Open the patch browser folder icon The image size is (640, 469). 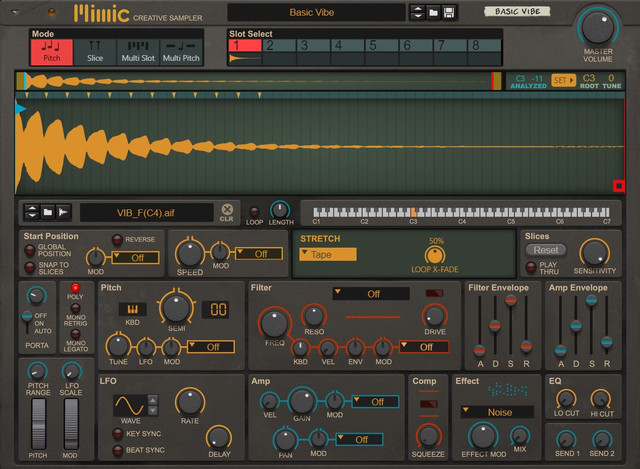pyautogui.click(x=433, y=13)
